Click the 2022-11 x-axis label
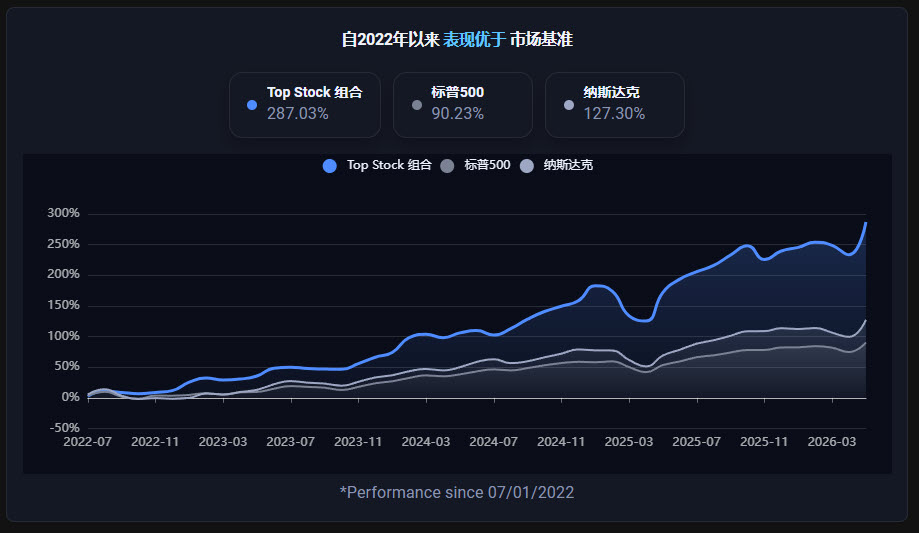Viewport: 919px width, 533px height. point(155,442)
